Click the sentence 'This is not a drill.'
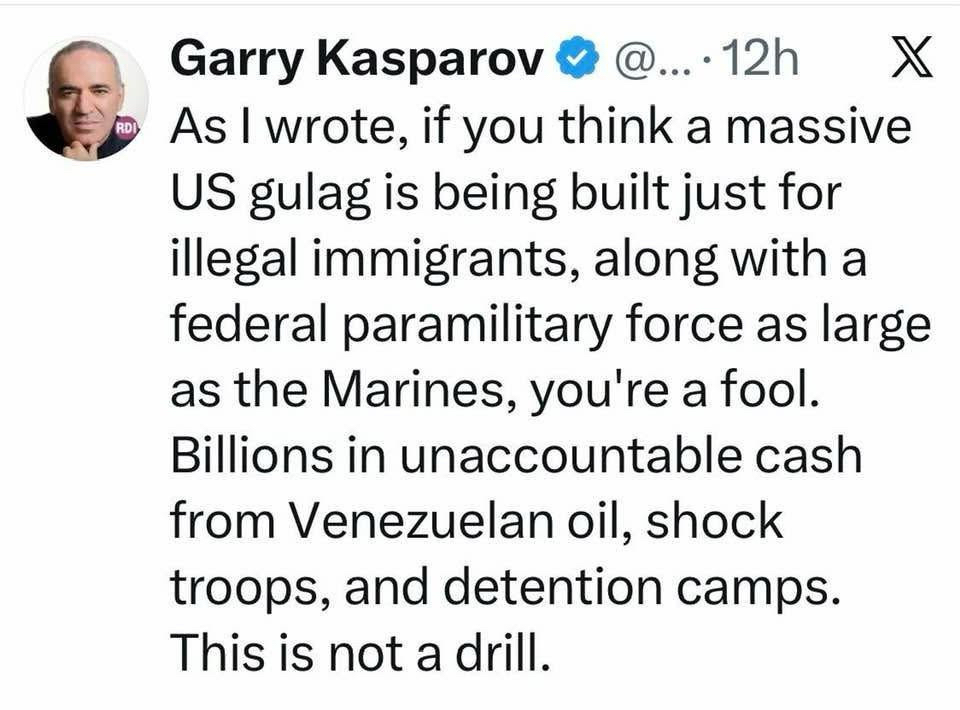This screenshot has height=710, width=960. pos(359,652)
